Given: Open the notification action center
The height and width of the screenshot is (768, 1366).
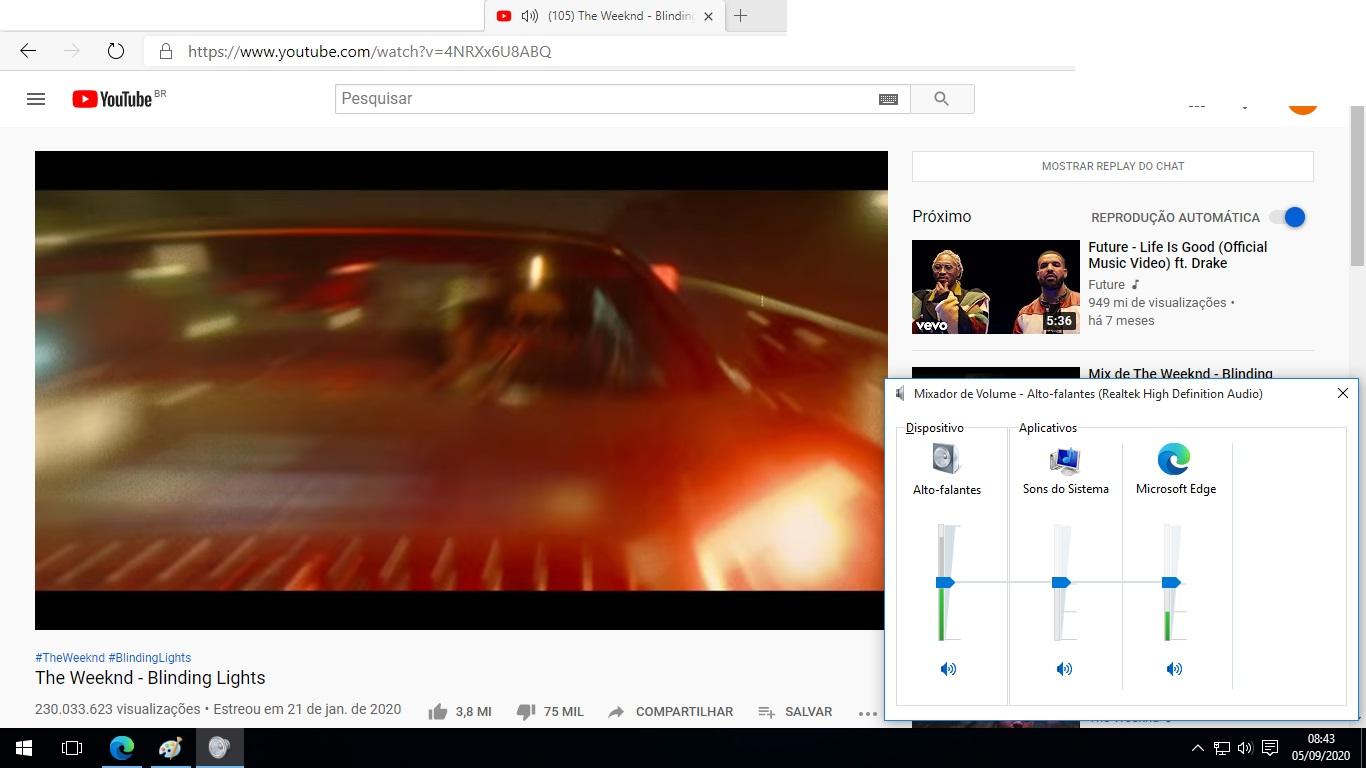Looking at the screenshot, I should tap(1270, 748).
